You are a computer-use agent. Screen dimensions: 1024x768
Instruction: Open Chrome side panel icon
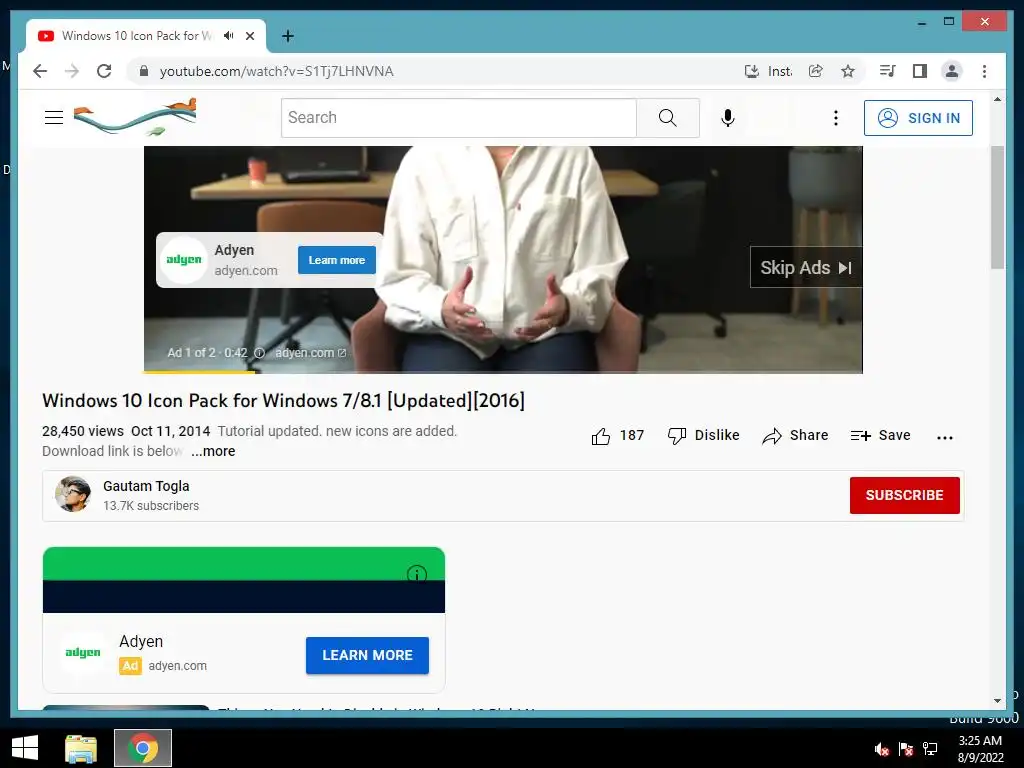tap(920, 71)
